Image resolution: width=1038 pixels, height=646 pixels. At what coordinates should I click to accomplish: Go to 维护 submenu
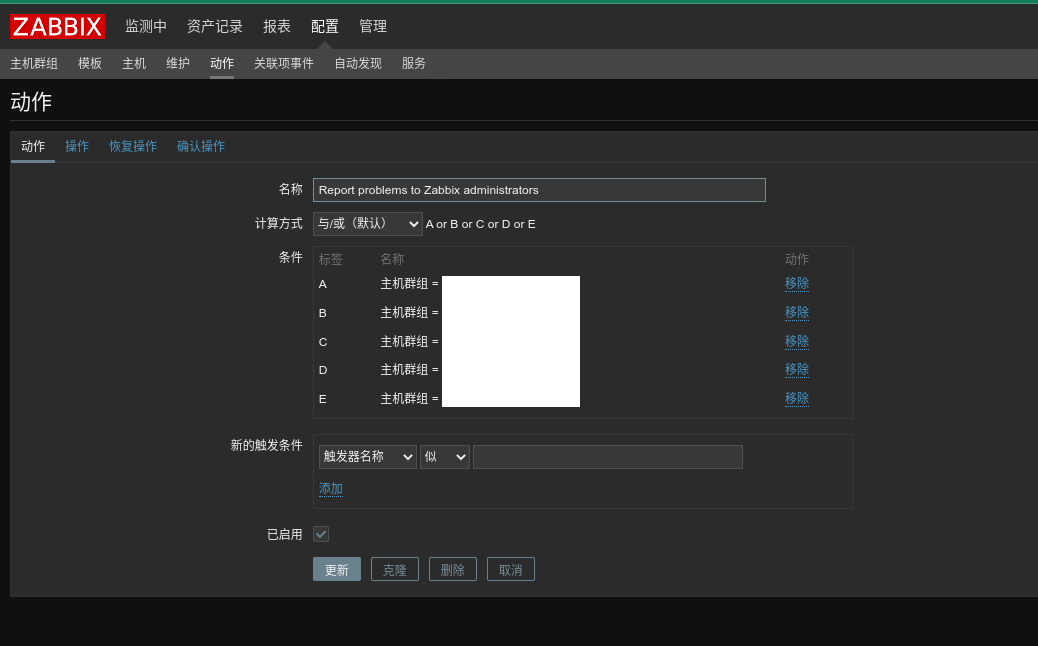tap(177, 64)
